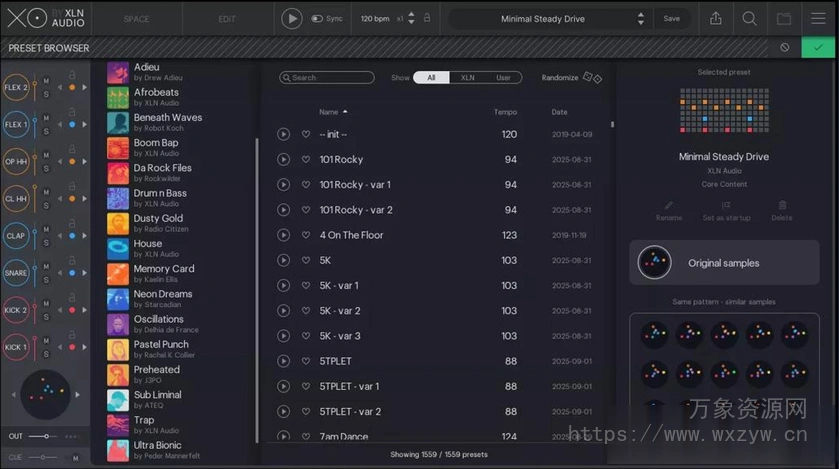This screenshot has height=469, width=839.
Task: Switch to the SPACE tab
Action: click(136, 19)
